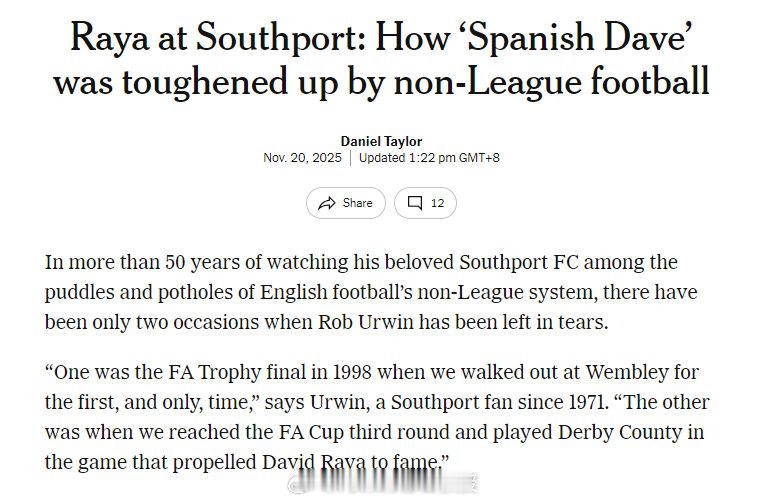The width and height of the screenshot is (768, 502).
Task: Open the 12 comments count
Action: (437, 203)
